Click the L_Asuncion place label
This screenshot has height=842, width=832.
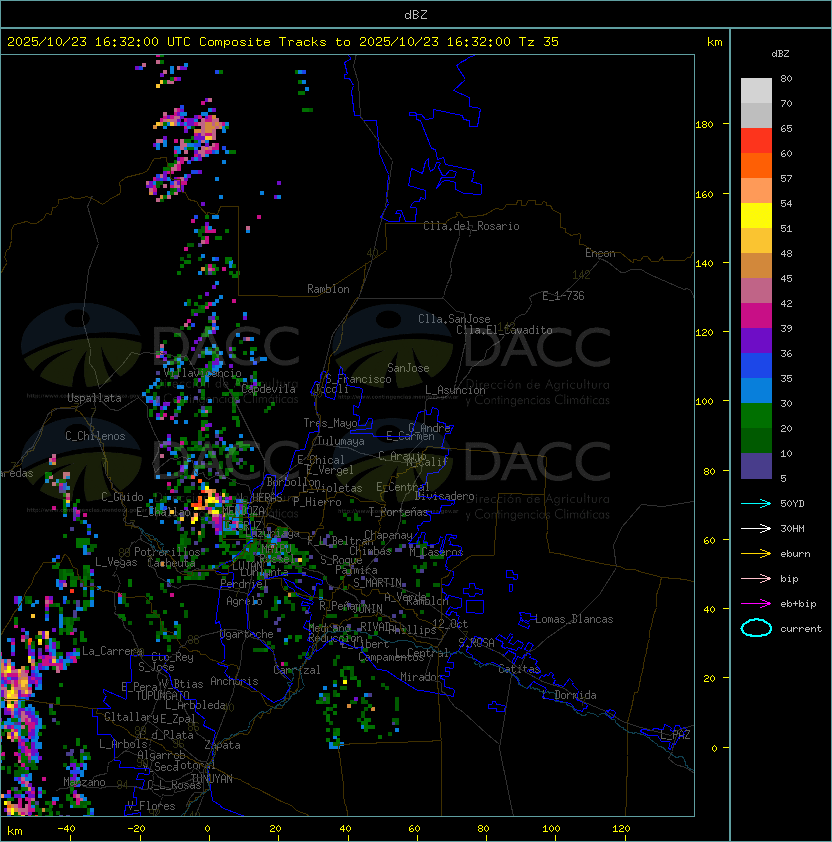click(x=455, y=390)
